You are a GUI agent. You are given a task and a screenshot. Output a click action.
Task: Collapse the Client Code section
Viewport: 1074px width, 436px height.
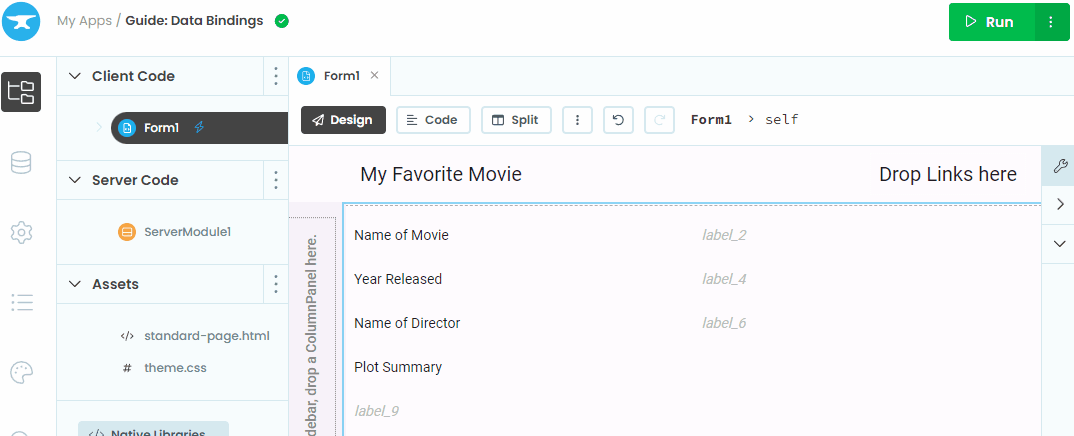pos(74,76)
